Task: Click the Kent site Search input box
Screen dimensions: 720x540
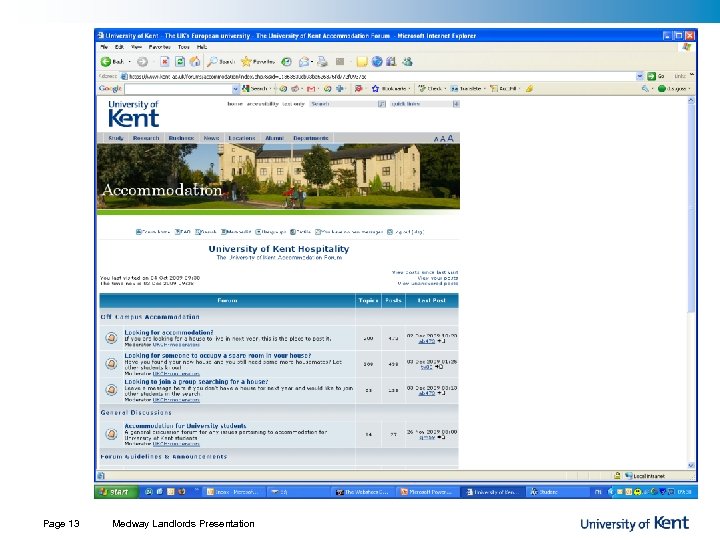Action: tap(343, 104)
